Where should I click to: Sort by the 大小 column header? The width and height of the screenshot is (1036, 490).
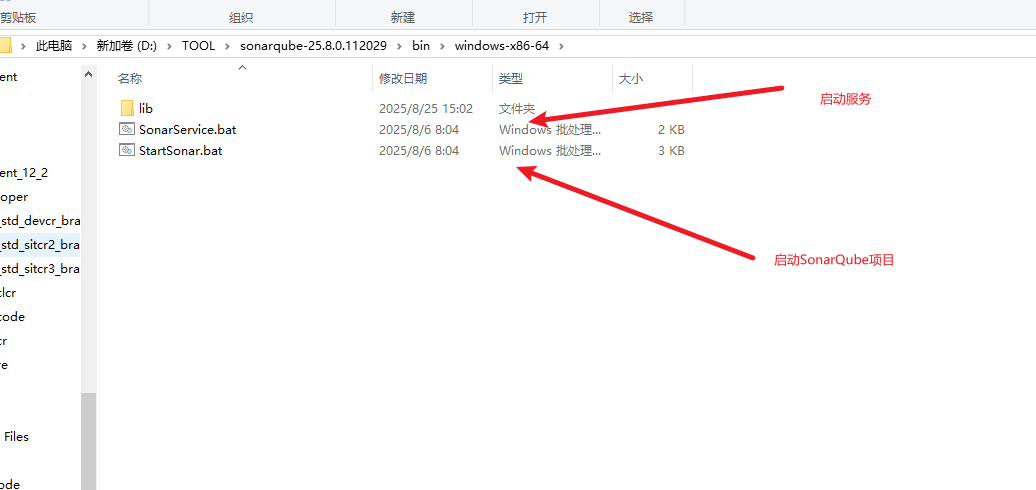tap(630, 79)
